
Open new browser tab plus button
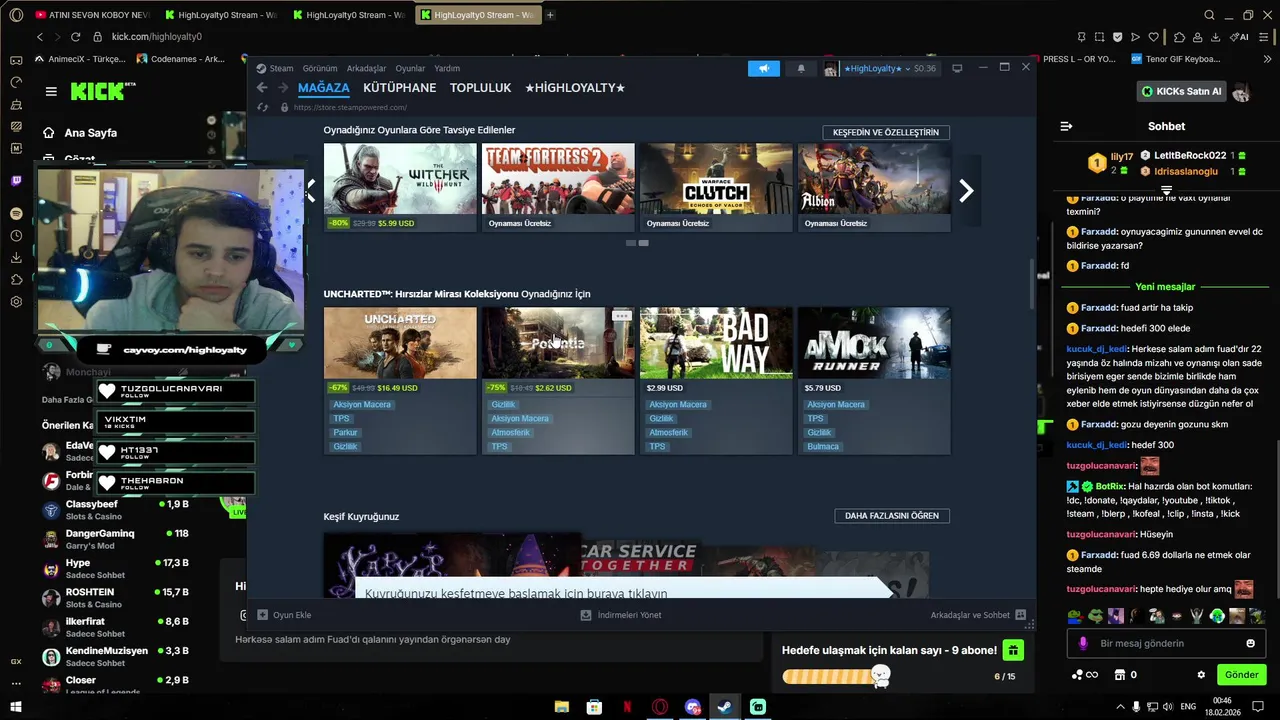coord(550,15)
